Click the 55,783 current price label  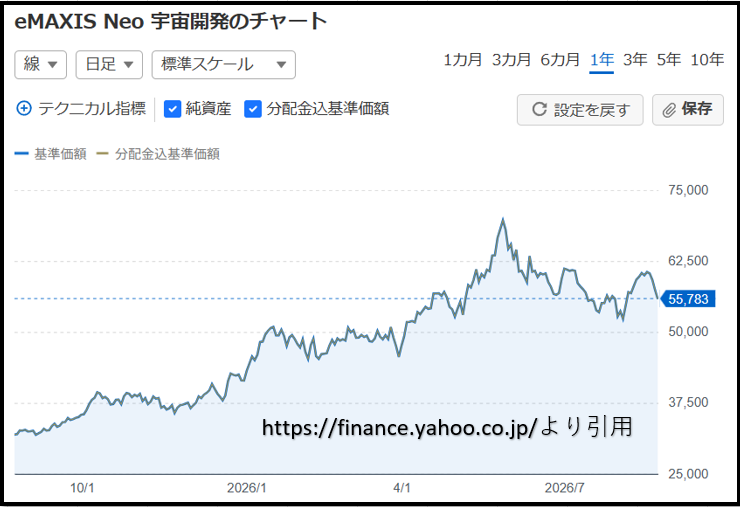(689, 299)
